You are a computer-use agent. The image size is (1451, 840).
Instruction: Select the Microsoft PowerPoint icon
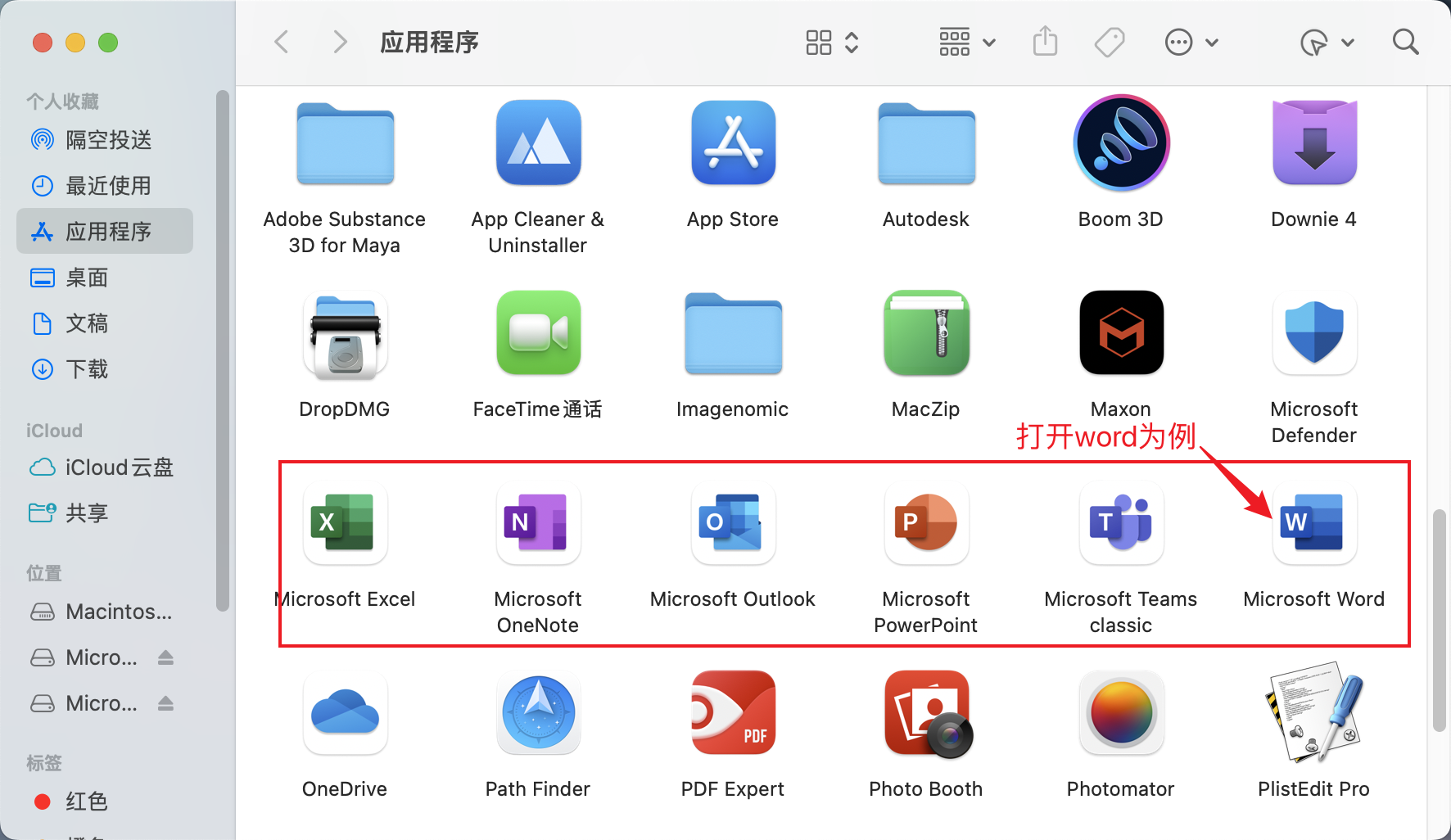coord(926,523)
